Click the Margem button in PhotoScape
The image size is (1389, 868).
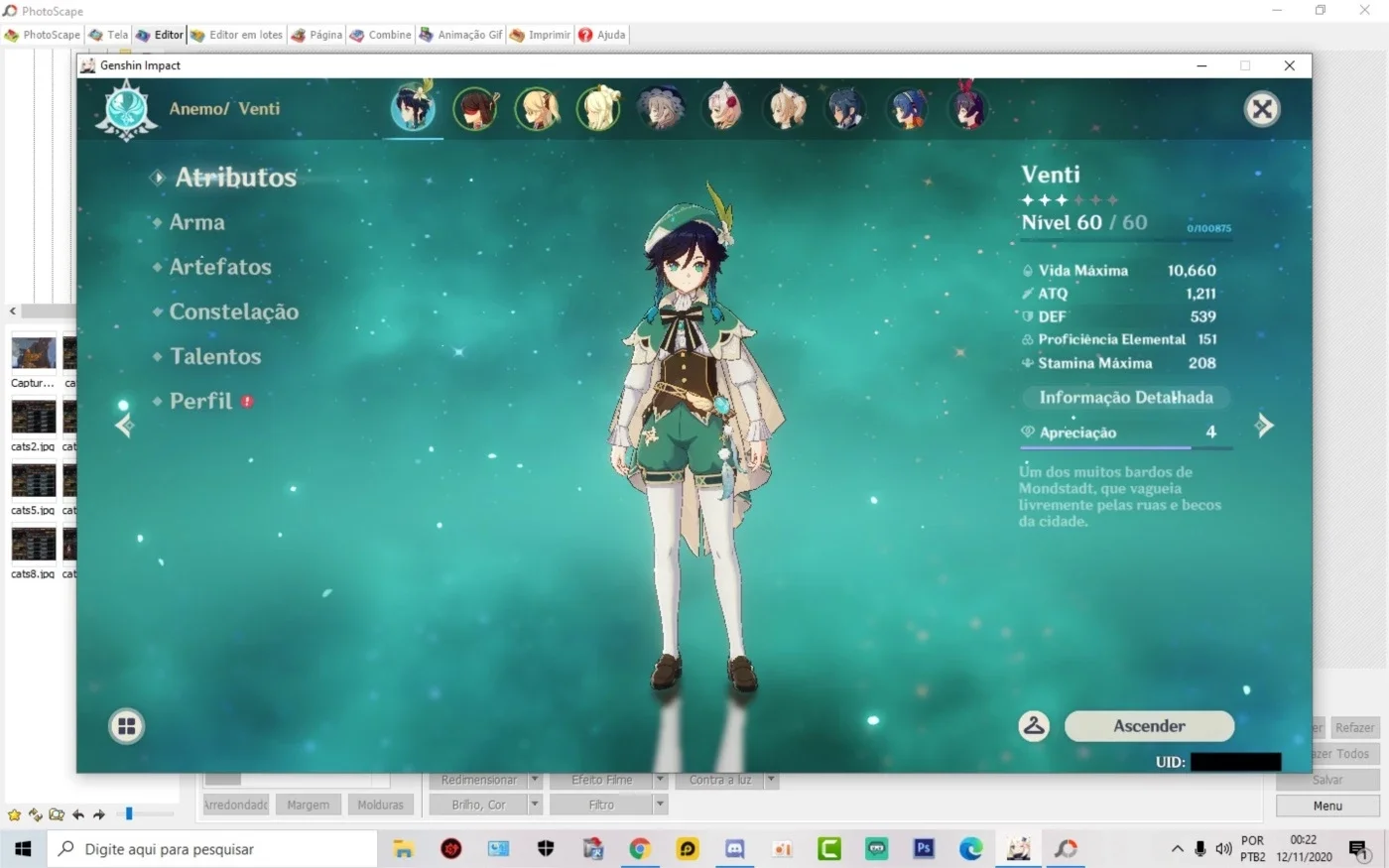[308, 805]
